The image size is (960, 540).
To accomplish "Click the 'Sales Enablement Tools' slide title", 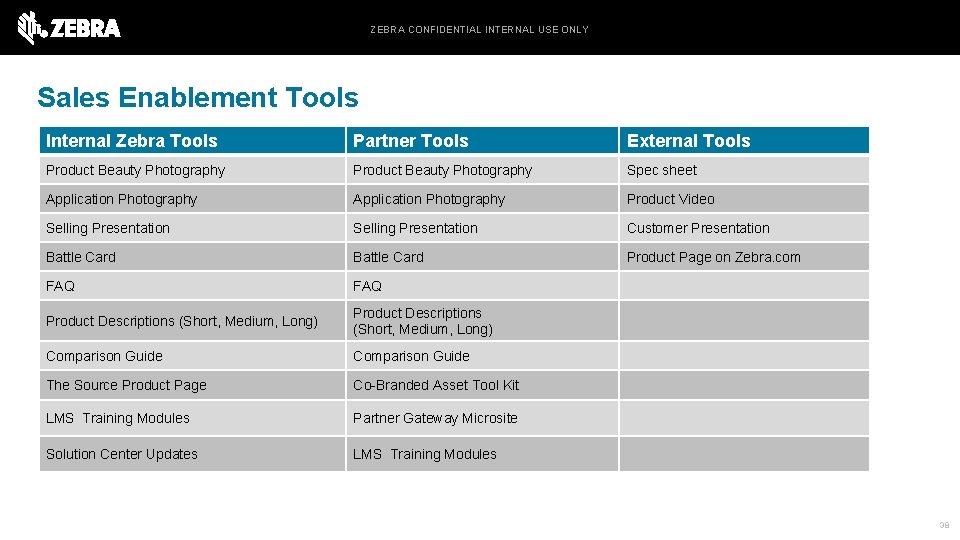I will pos(198,97).
